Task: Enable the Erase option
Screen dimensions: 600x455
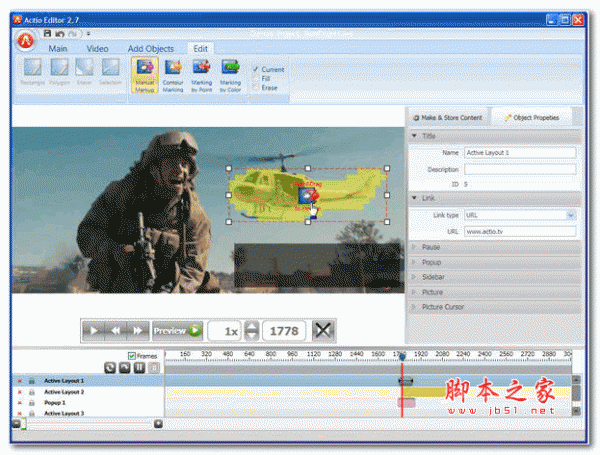Action: [265, 88]
